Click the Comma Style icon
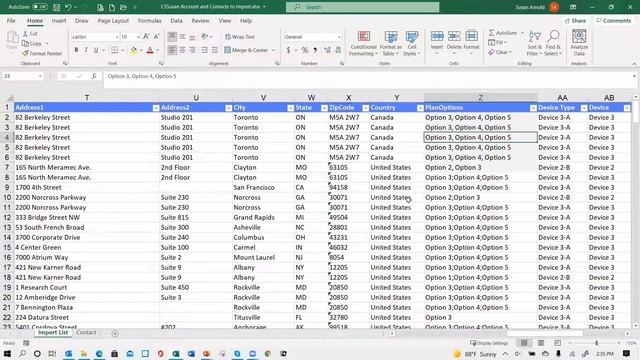The height and width of the screenshot is (360, 640). pos(315,50)
